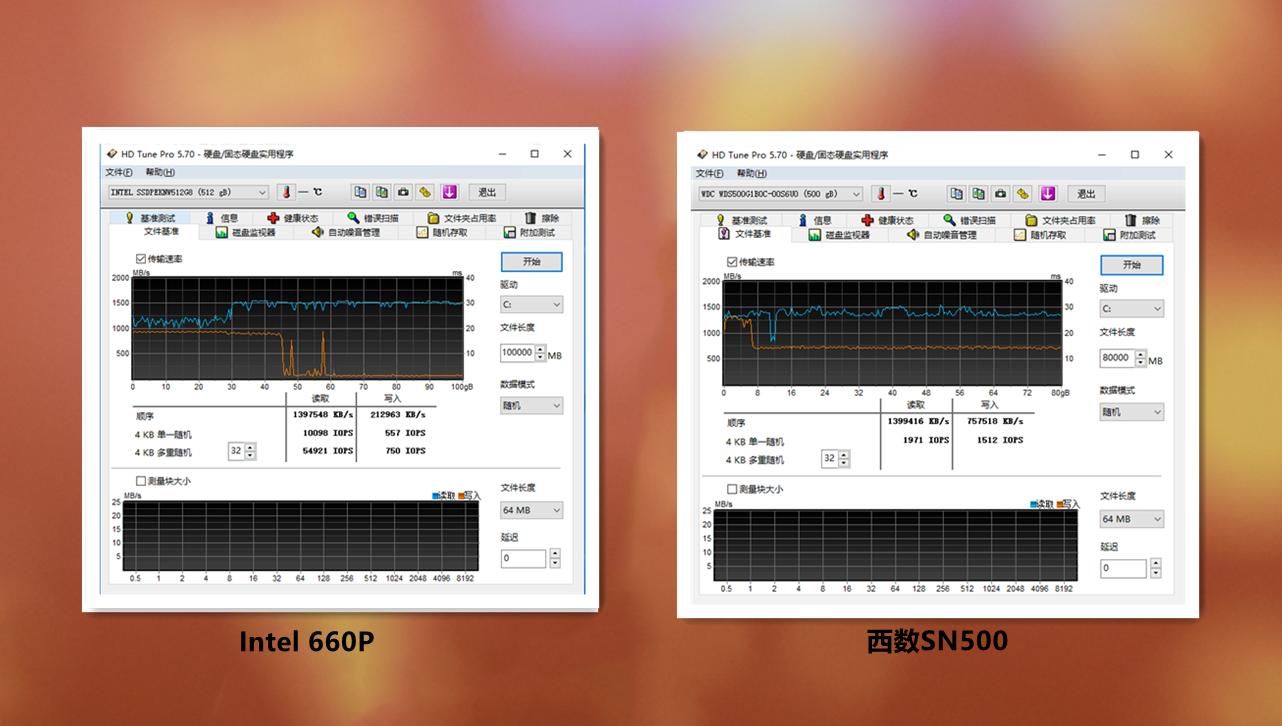1282x726 pixels.
Task: Switch to 信息 tab in Intel window
Action: (222, 218)
